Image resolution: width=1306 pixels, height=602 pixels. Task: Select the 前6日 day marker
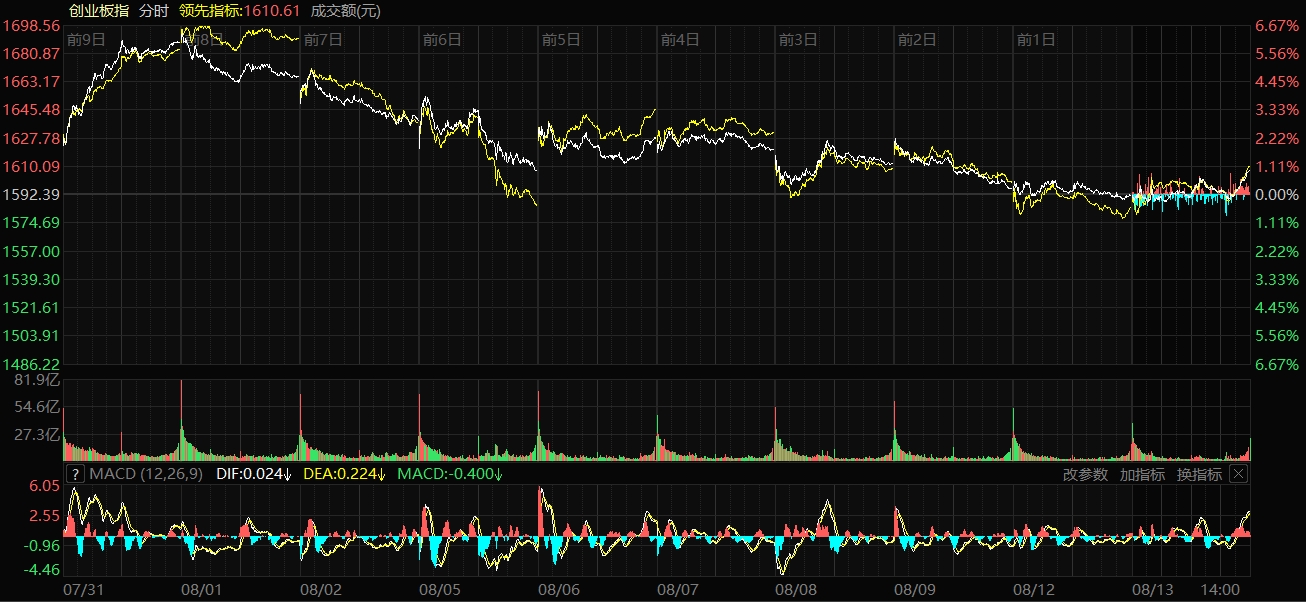442,40
